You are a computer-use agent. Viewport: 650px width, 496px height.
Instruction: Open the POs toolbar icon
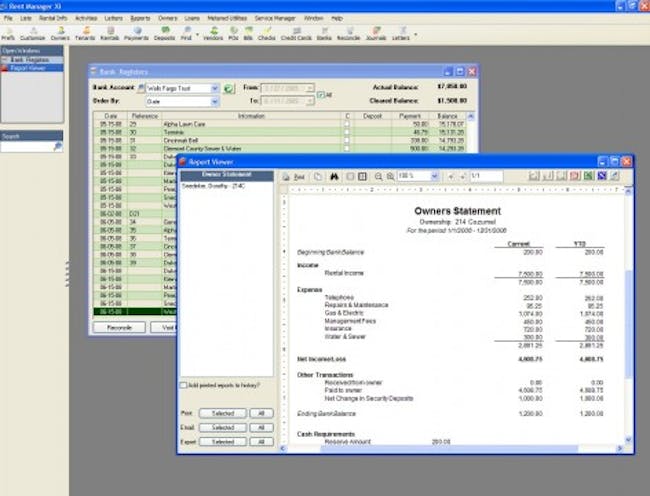233,34
